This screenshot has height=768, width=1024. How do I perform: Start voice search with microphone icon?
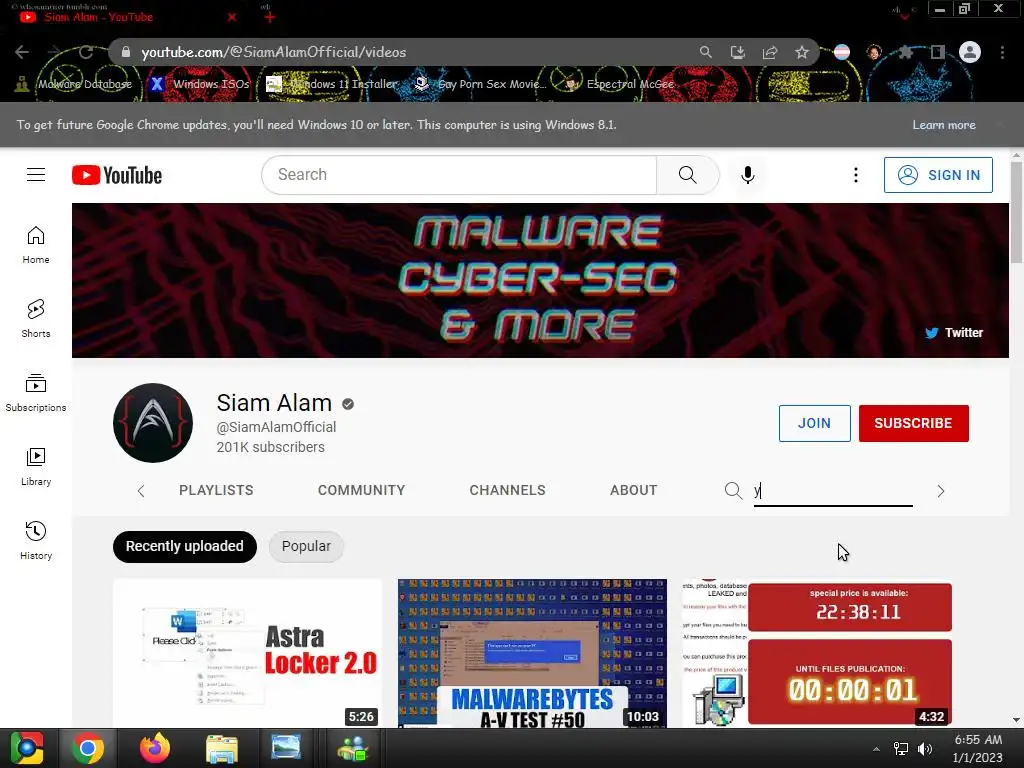point(748,175)
